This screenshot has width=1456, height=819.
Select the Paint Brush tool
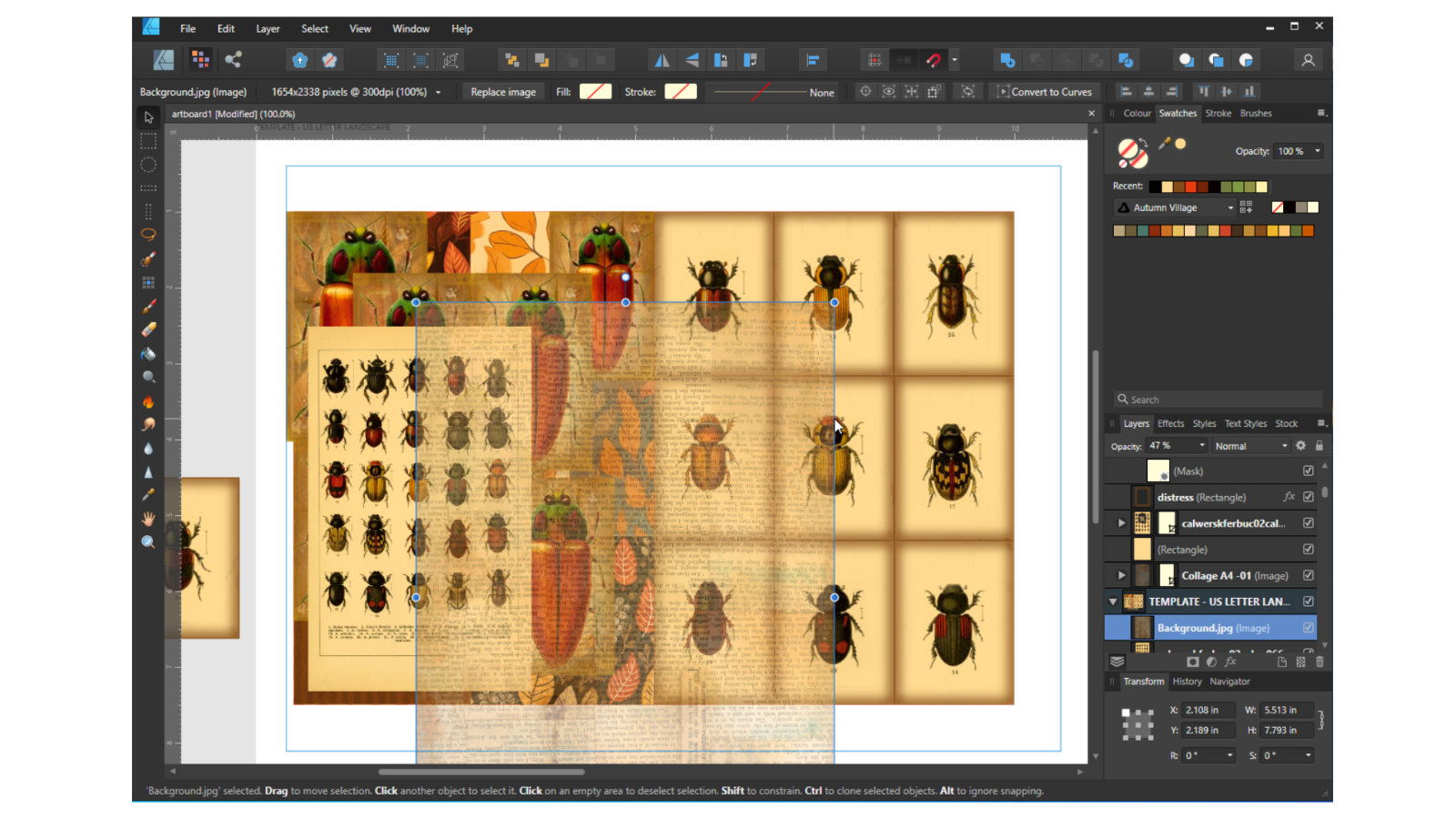tap(148, 306)
